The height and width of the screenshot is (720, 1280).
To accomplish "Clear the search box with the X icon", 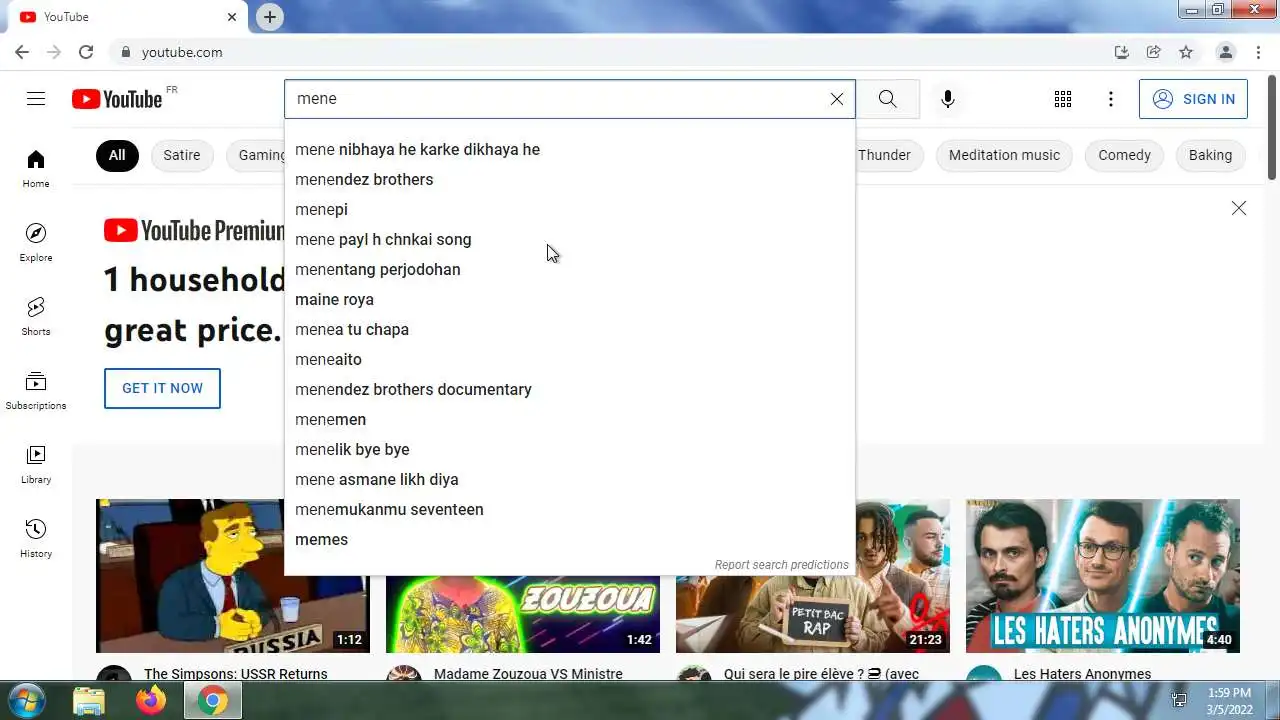I will [x=837, y=99].
